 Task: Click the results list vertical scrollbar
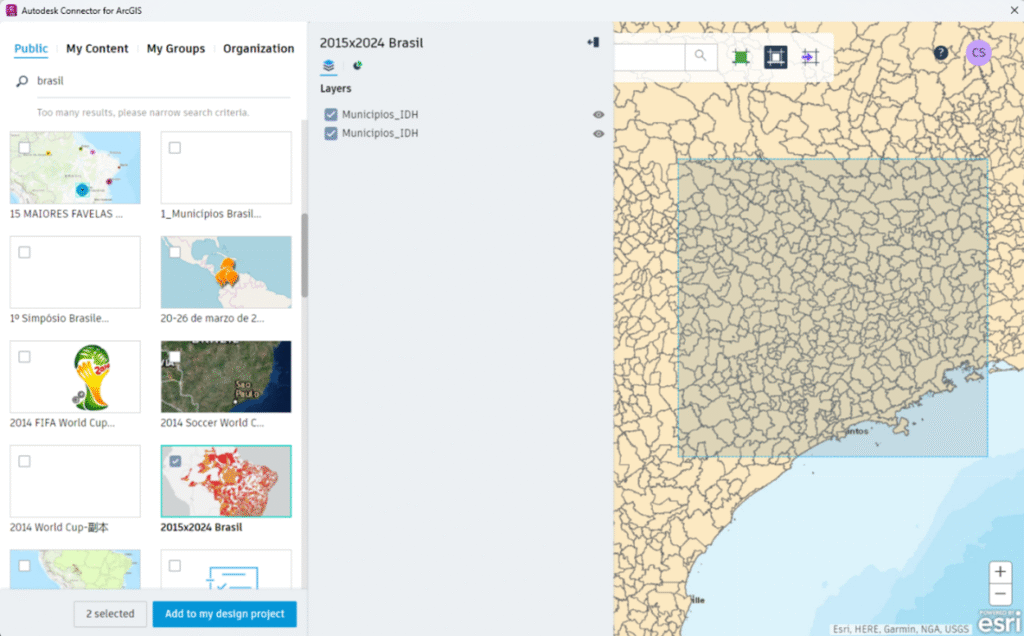[304, 255]
